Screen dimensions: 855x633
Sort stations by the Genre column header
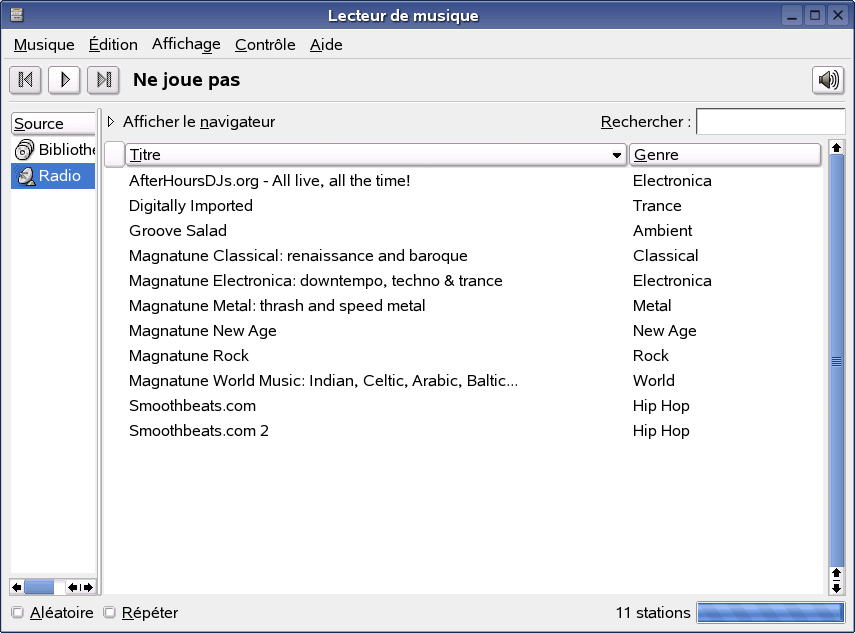[724, 155]
